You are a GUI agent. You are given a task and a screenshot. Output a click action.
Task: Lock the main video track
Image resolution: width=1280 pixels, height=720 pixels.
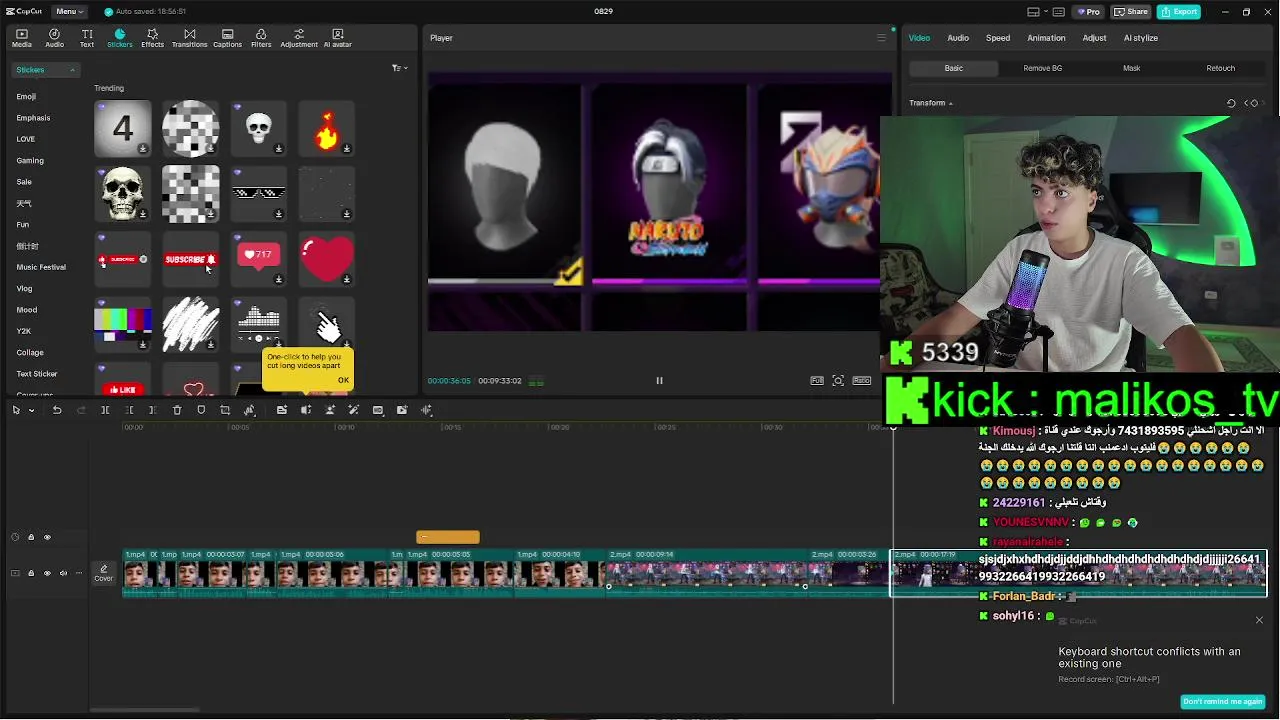pos(31,573)
